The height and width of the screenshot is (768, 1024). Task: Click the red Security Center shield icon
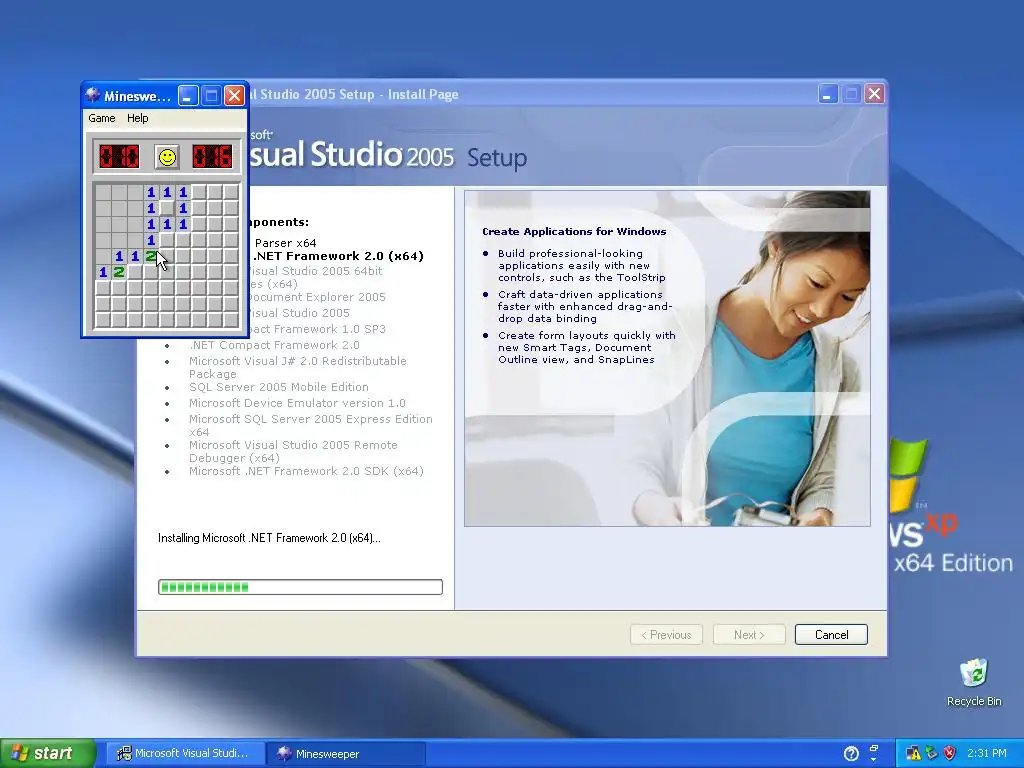pos(949,754)
